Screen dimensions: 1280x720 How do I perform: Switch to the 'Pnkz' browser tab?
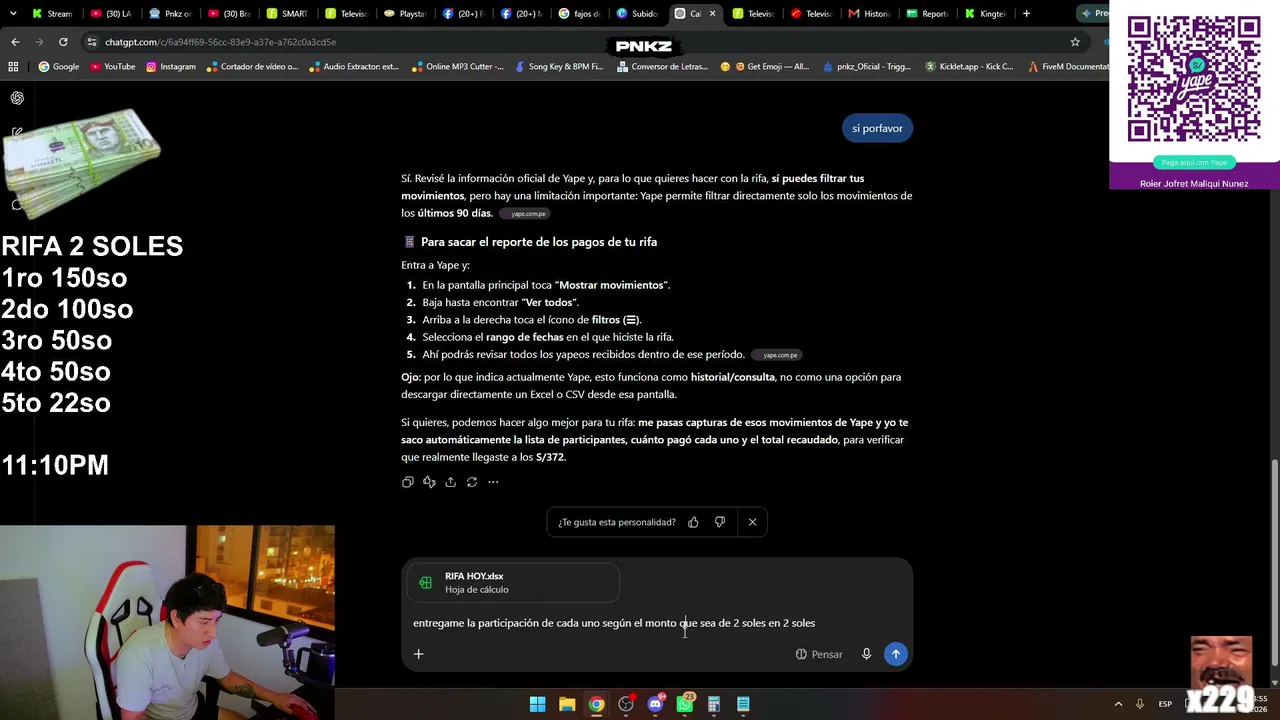169,14
